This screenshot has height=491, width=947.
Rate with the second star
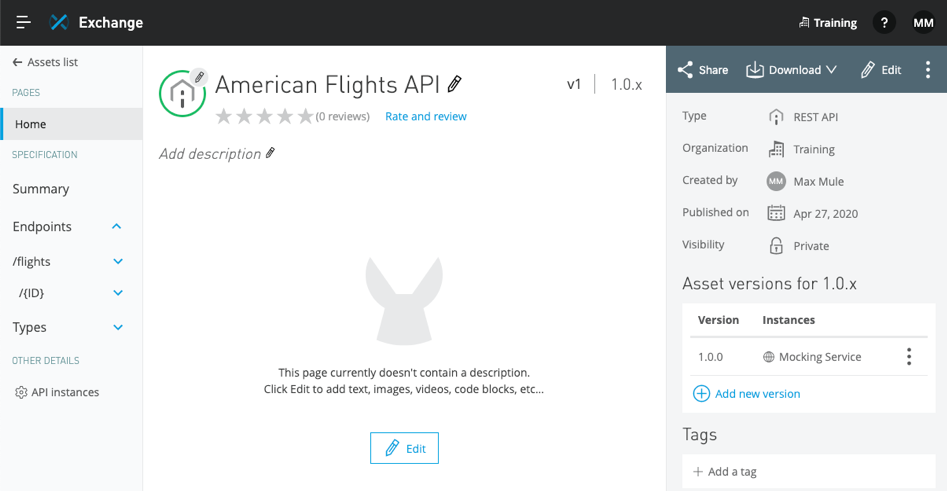pos(244,116)
